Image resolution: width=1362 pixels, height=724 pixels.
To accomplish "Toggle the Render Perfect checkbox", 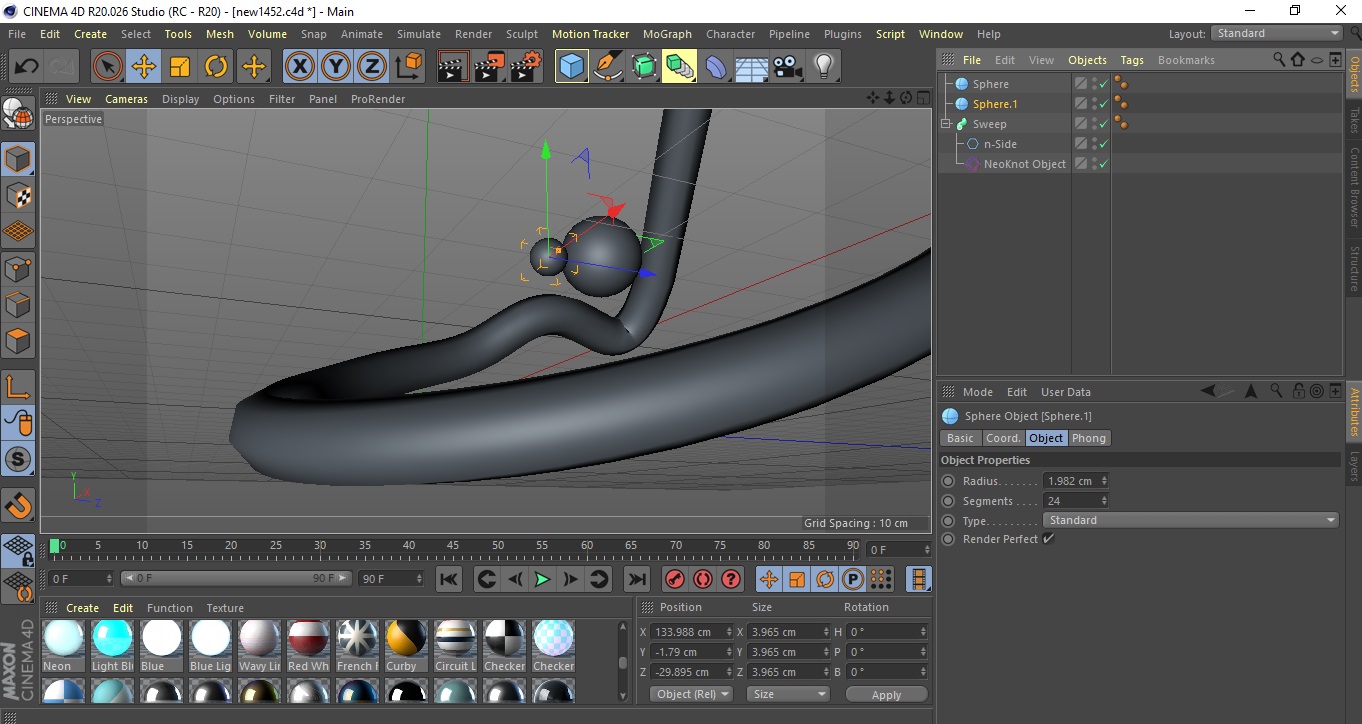I will tap(1048, 539).
